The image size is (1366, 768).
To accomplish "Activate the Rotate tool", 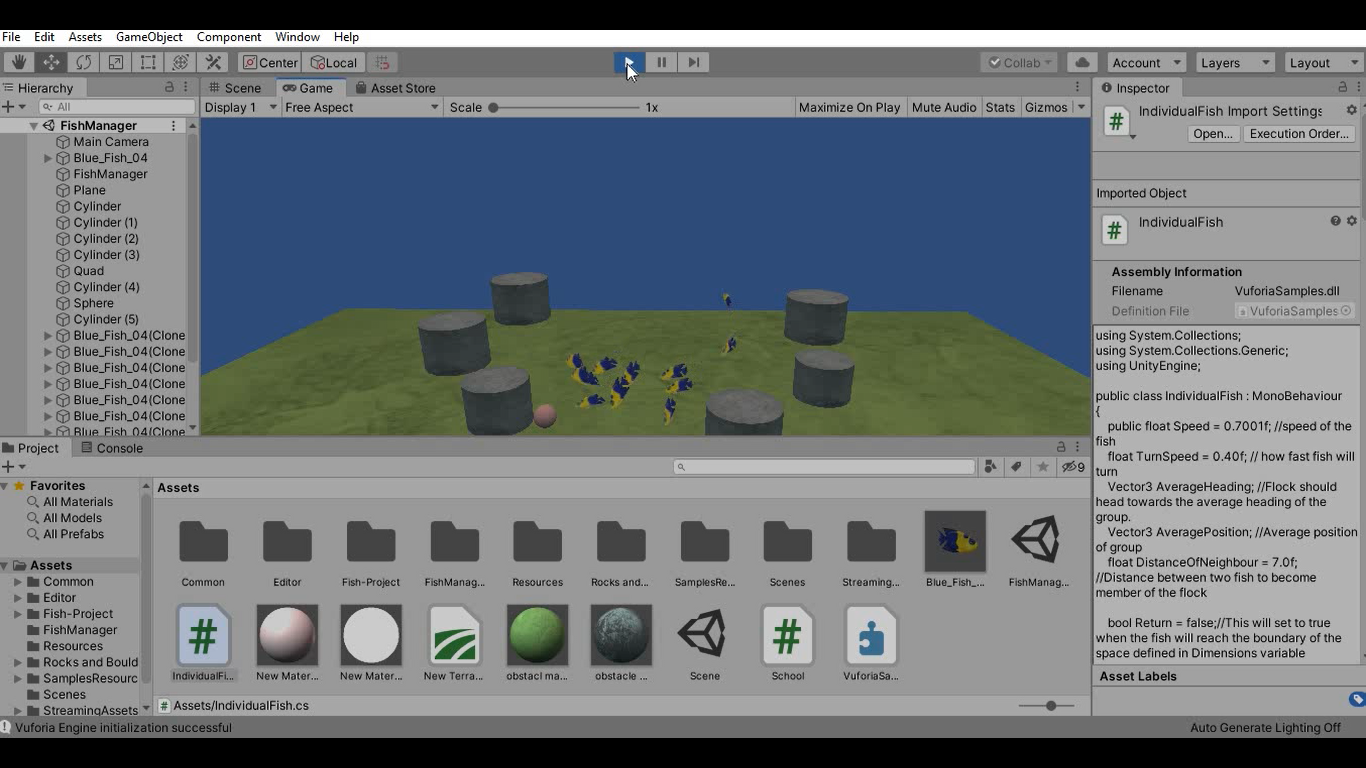I will (x=84, y=62).
